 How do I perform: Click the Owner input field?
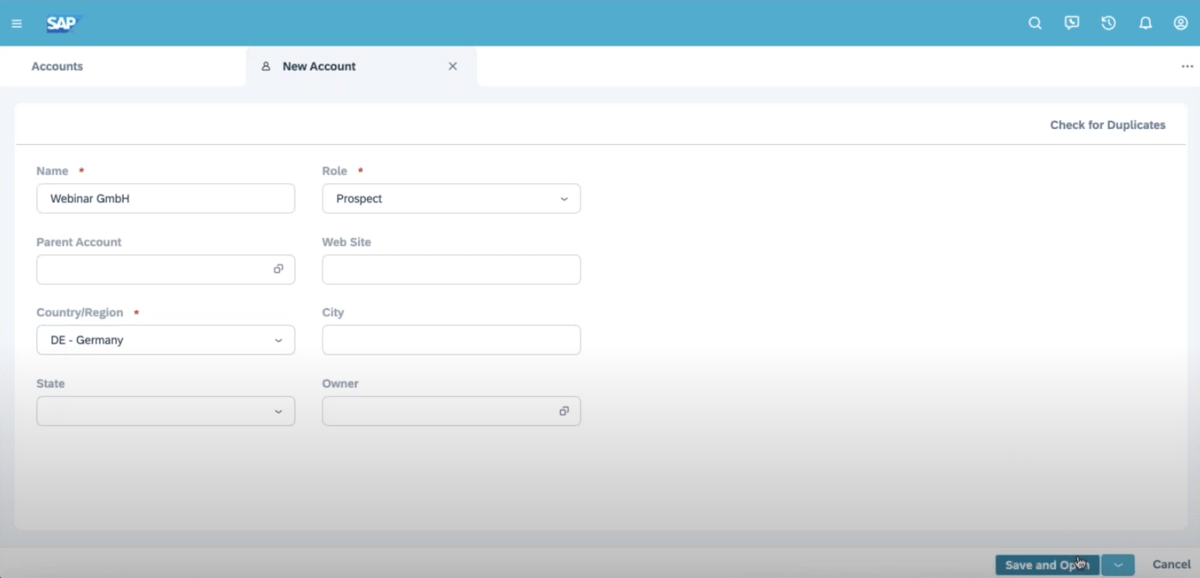451,411
